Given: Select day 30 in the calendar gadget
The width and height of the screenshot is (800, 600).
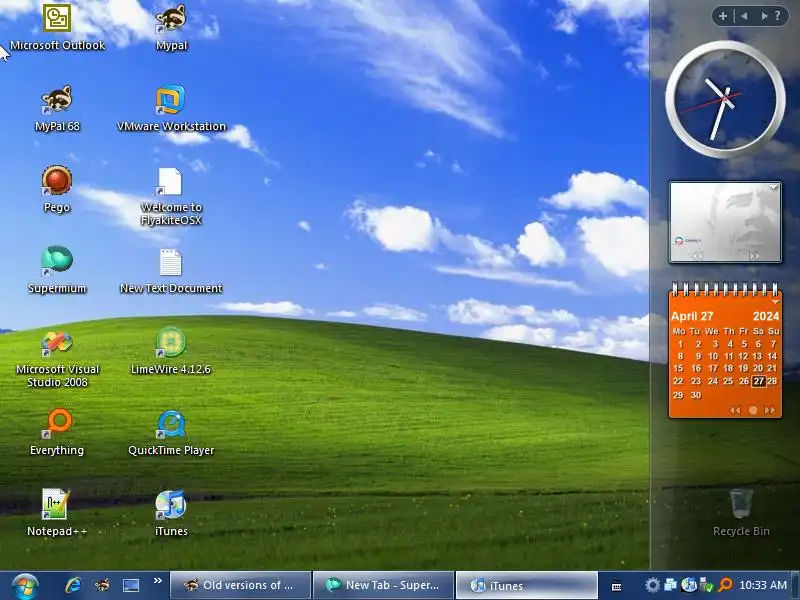Looking at the screenshot, I should [696, 395].
